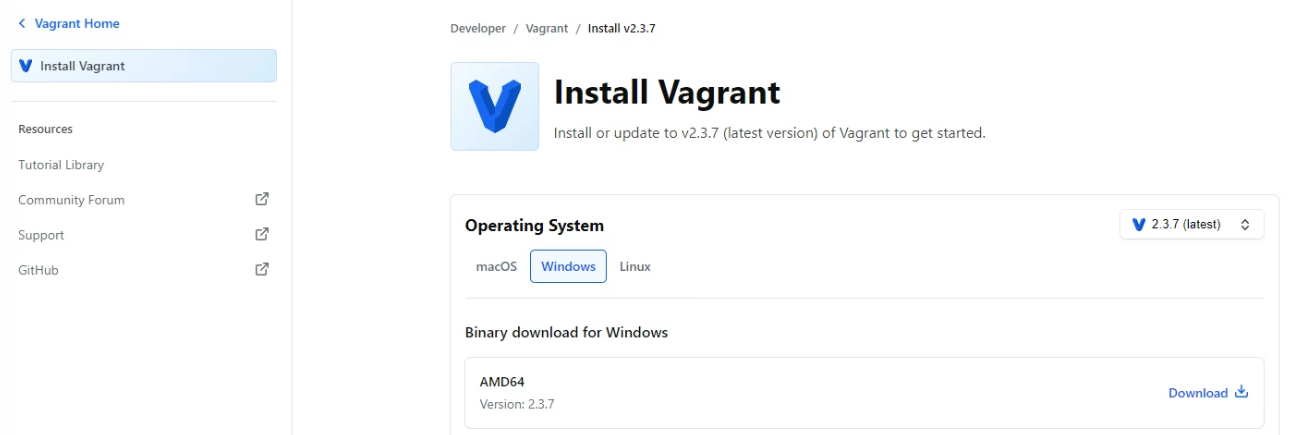Image resolution: width=1295 pixels, height=435 pixels.
Task: Select the Windows operating system tab
Action: coord(568,267)
